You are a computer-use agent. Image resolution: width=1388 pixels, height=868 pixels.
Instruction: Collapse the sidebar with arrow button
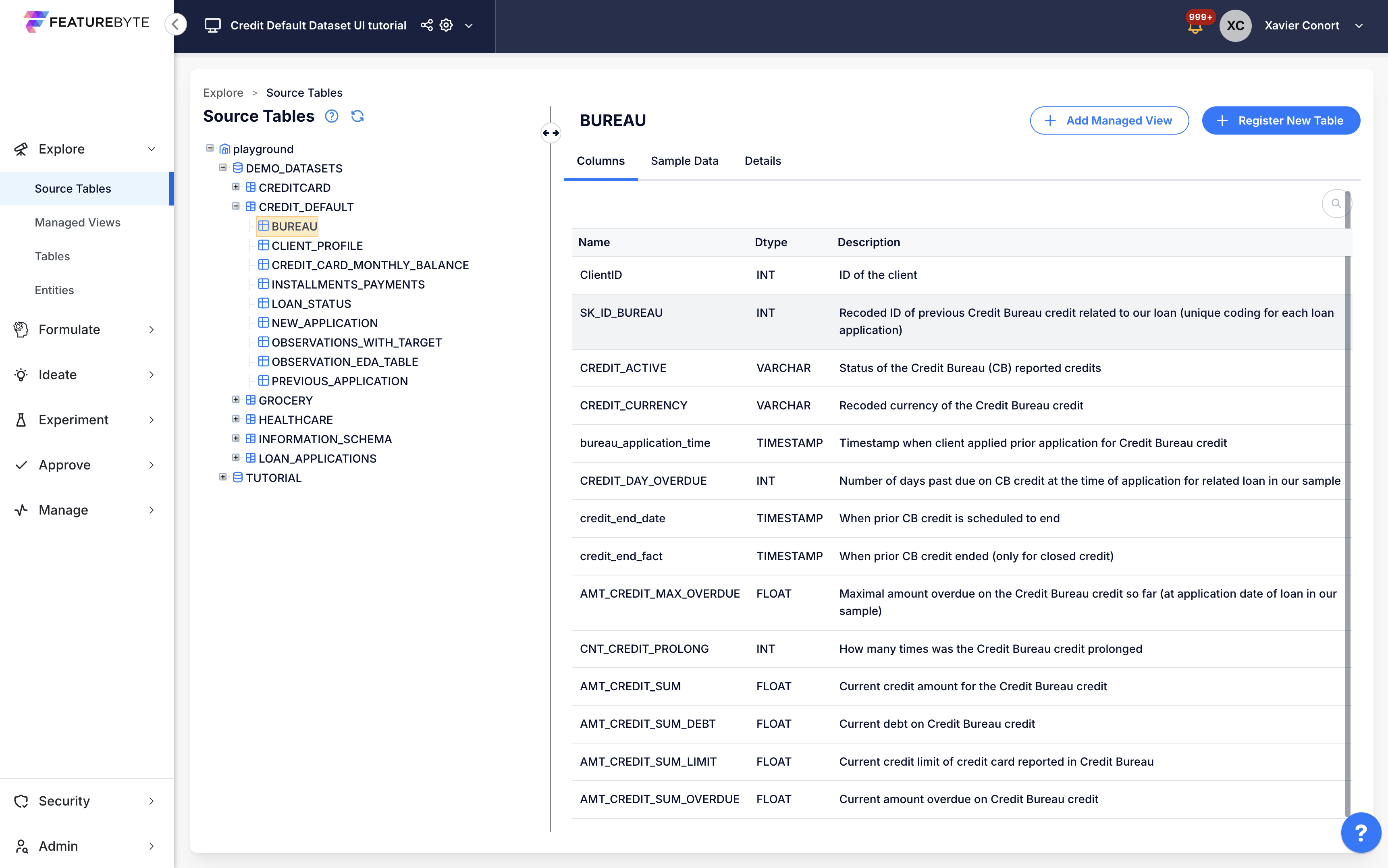tap(176, 24)
